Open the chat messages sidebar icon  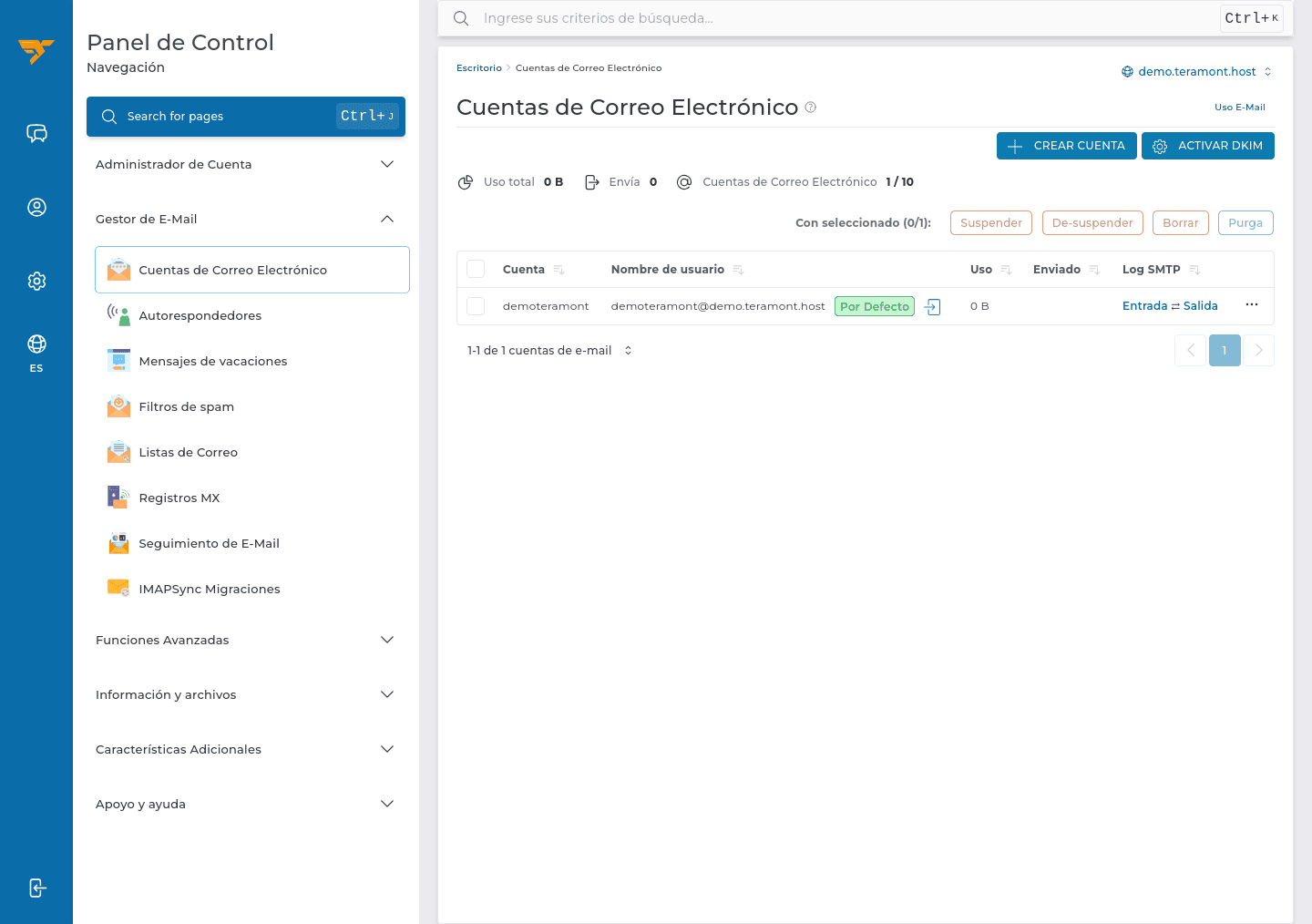pos(36,134)
